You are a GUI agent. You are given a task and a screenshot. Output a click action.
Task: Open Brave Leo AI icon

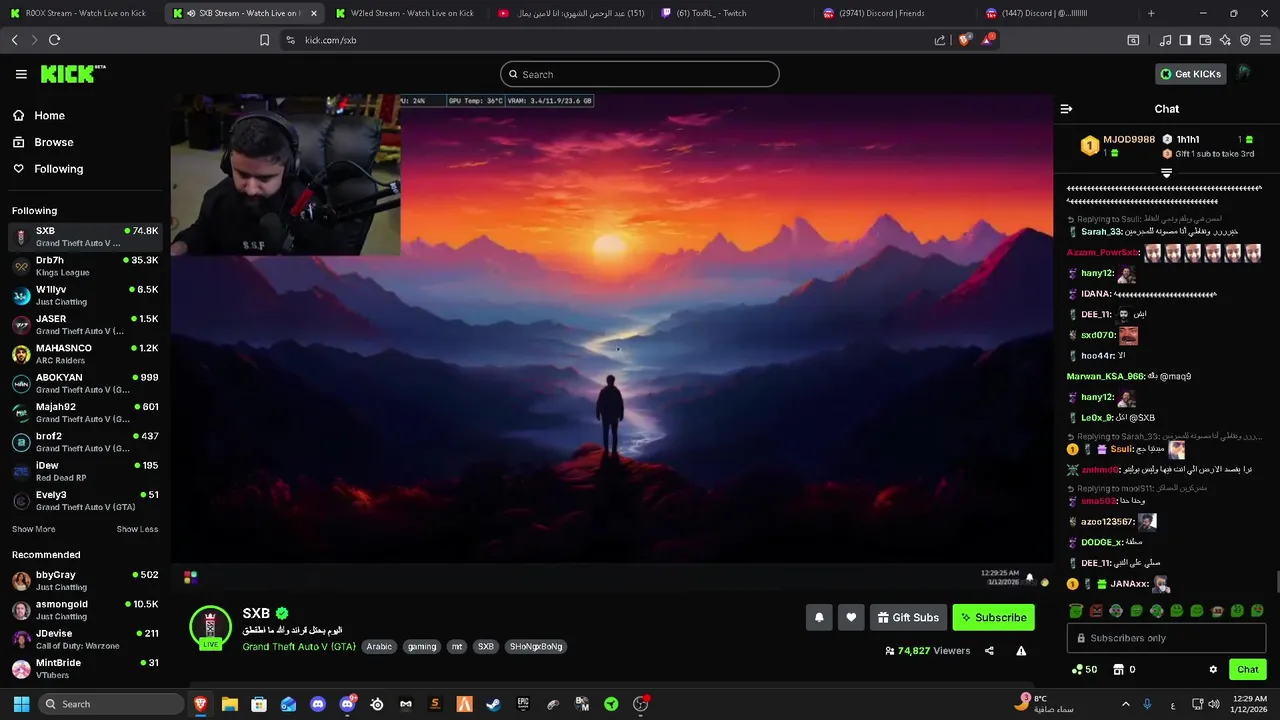[x=1225, y=40]
